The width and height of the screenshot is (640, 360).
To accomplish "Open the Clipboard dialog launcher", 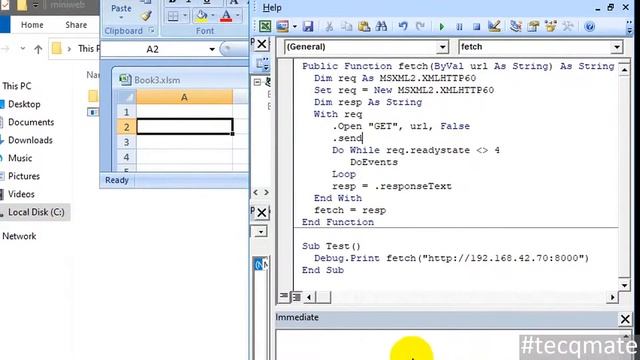I will (x=151, y=31).
